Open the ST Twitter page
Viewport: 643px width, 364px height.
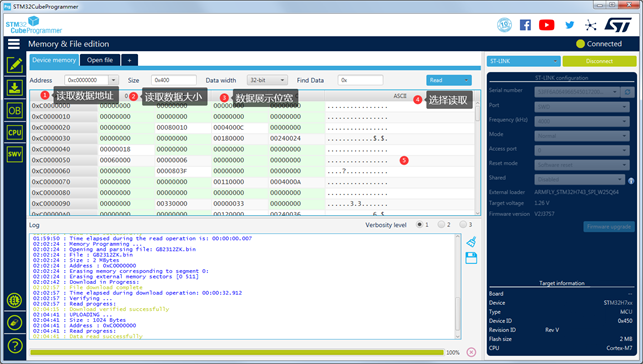pyautogui.click(x=569, y=25)
